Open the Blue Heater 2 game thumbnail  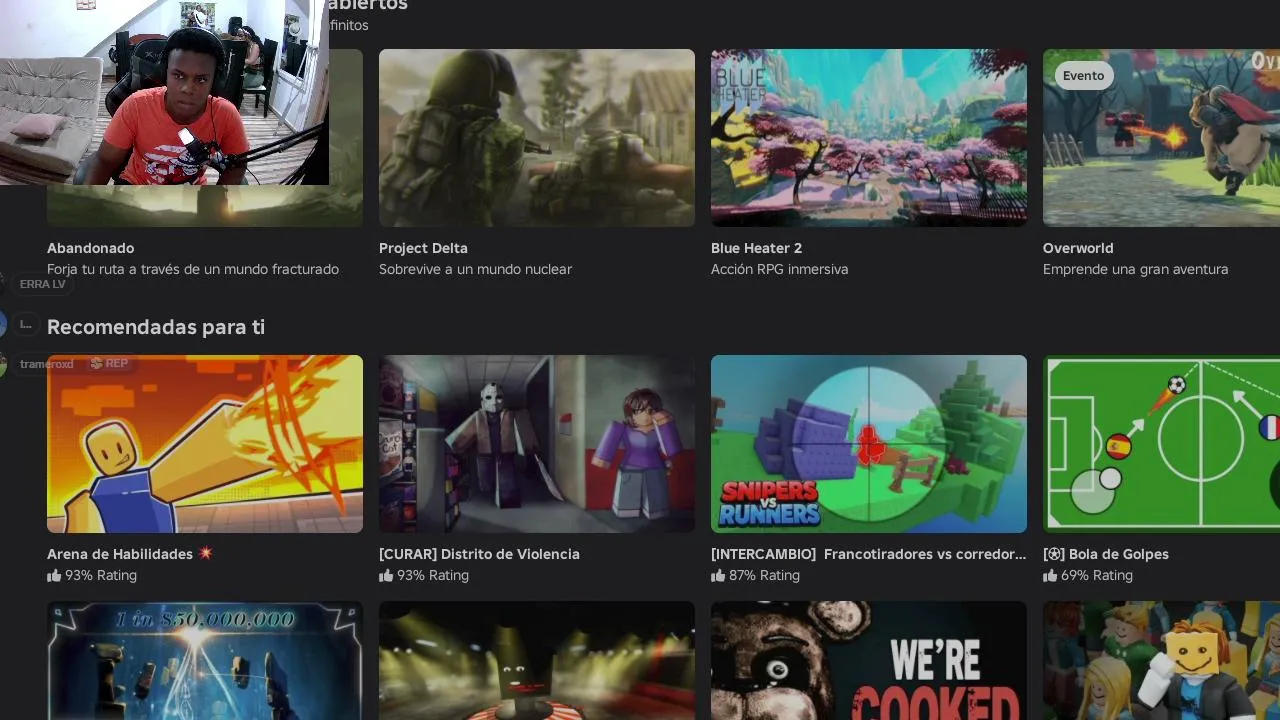(869, 138)
